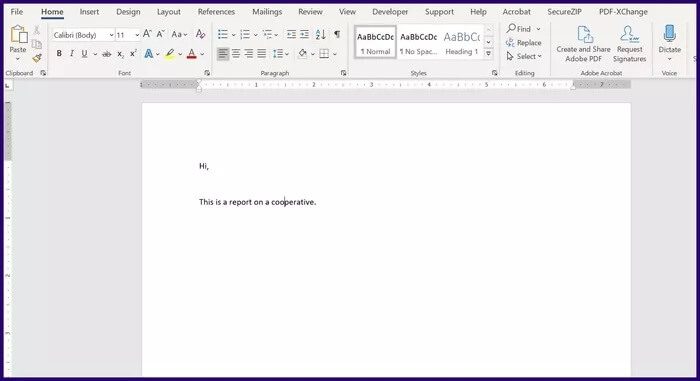Toggle Superscript formatting
The height and width of the screenshot is (381, 700).
point(133,54)
